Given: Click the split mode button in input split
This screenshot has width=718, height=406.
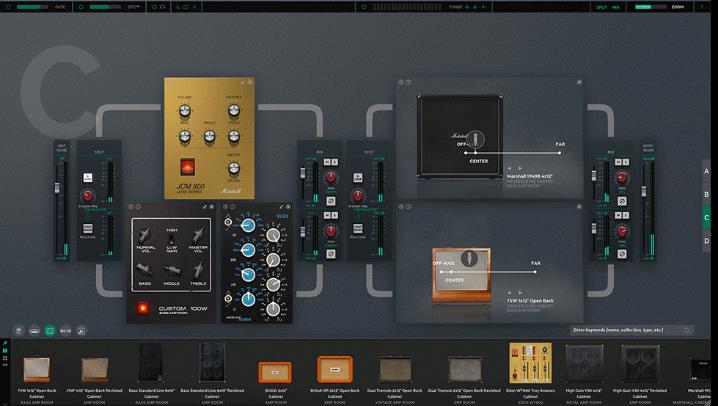Looking at the screenshot, I should 87,178.
